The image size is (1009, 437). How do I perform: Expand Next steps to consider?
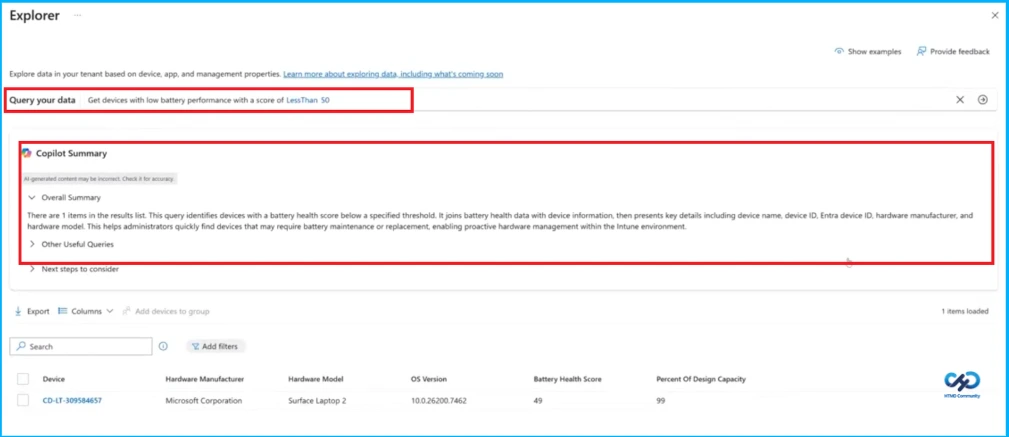[74, 269]
